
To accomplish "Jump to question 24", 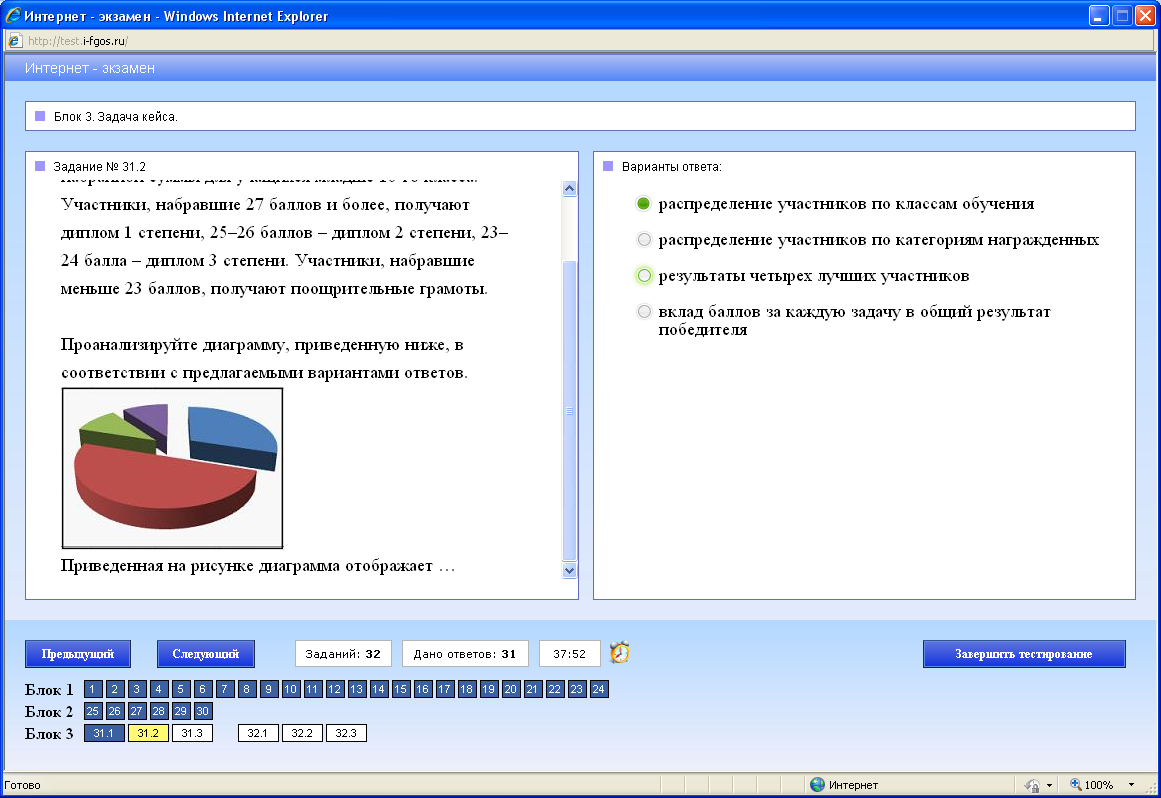I will [x=599, y=689].
